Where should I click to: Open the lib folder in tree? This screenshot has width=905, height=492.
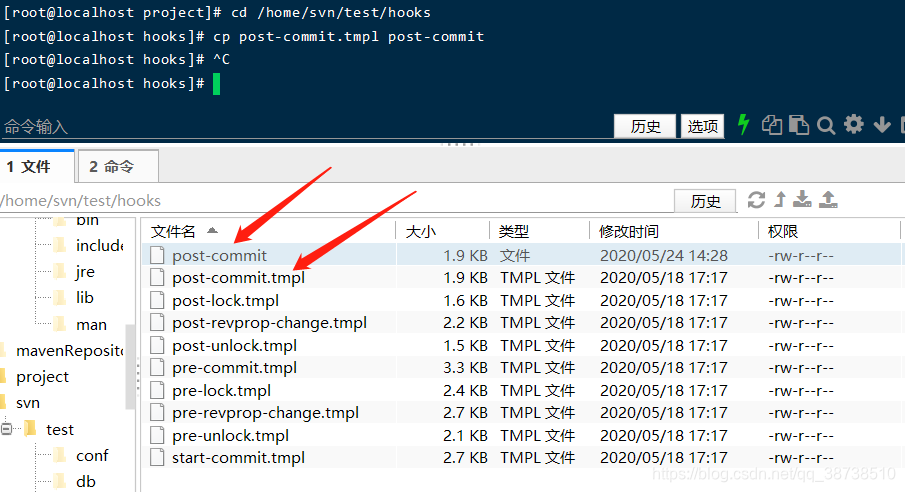pos(84,297)
